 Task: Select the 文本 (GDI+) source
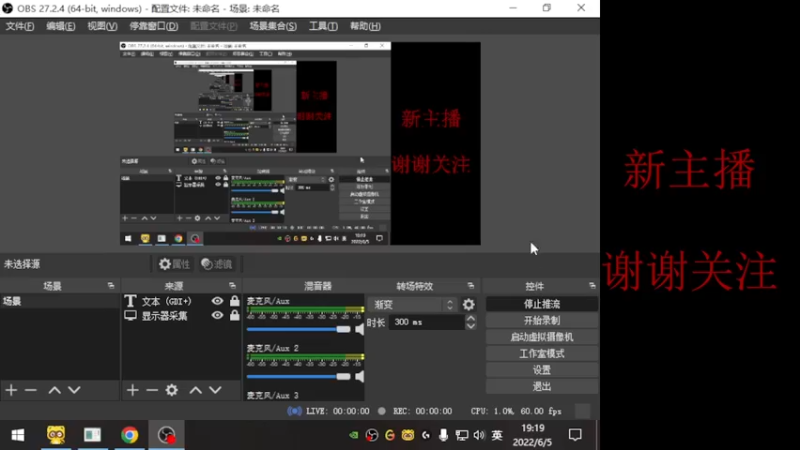coord(166,301)
